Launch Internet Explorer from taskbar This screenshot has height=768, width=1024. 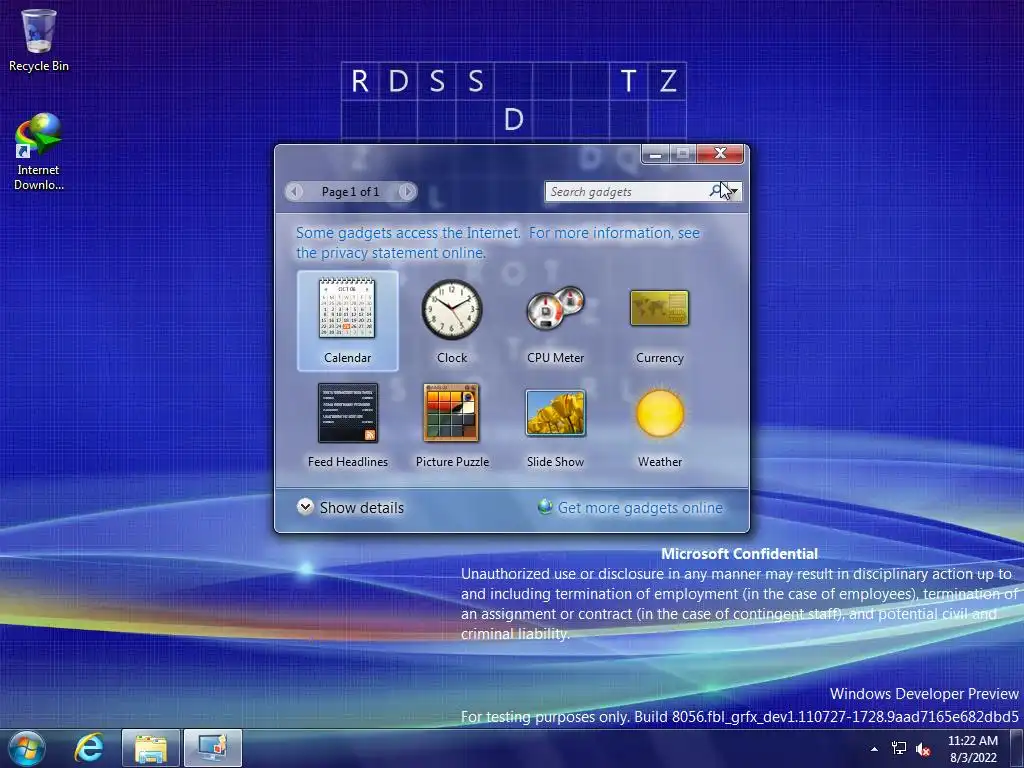coord(89,748)
